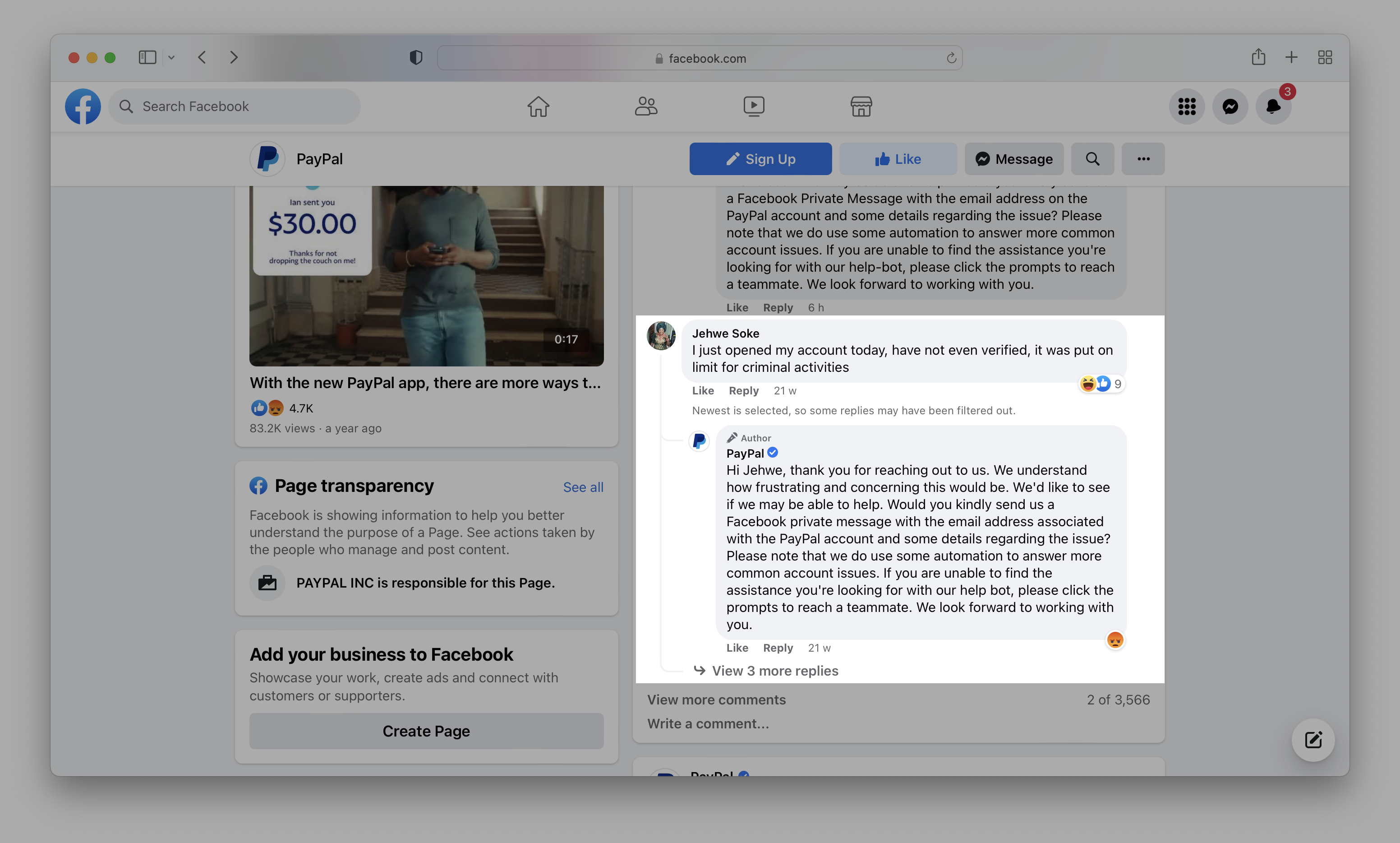View the 4.7K video reactions
This screenshot has width=1400, height=843.
(282, 408)
